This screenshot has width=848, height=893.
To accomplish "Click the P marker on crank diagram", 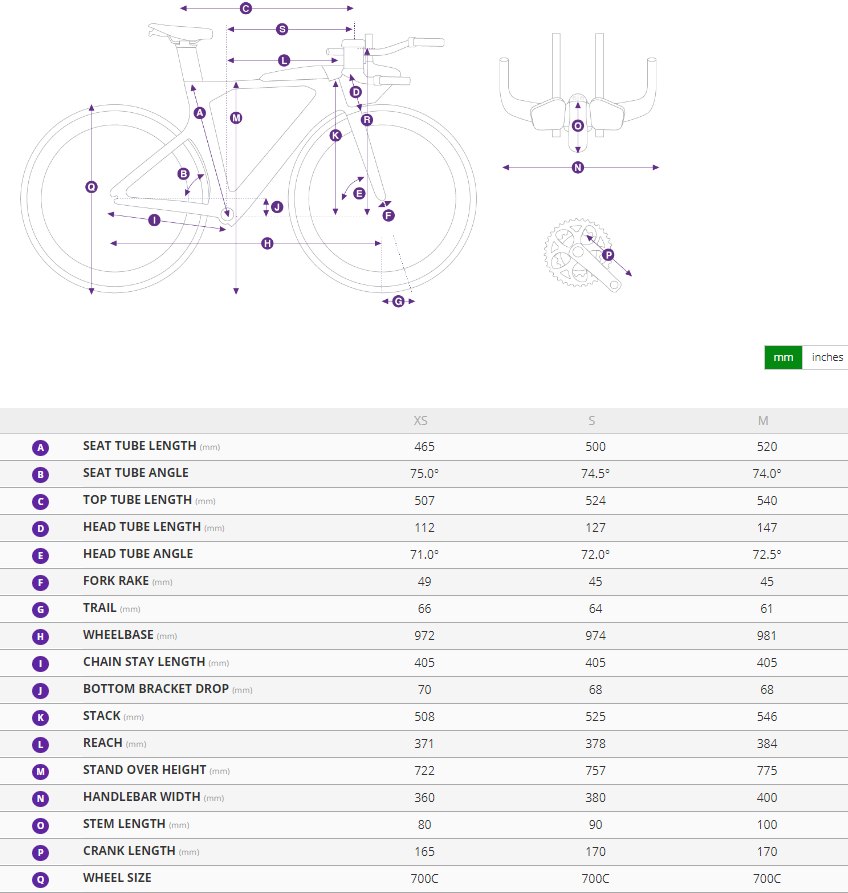I will 608,255.
